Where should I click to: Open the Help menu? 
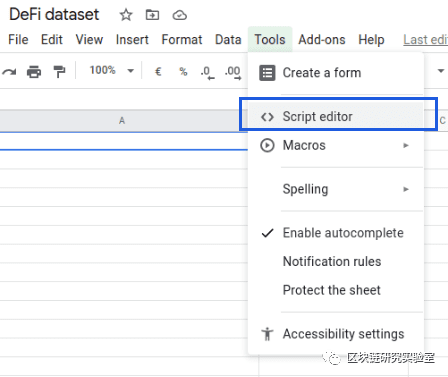(371, 40)
